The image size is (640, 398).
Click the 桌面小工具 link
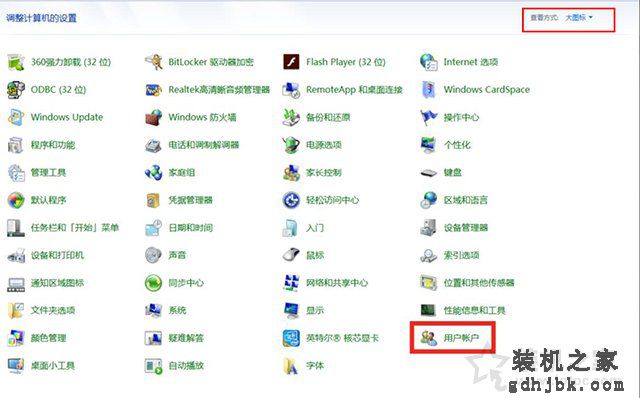(53, 366)
